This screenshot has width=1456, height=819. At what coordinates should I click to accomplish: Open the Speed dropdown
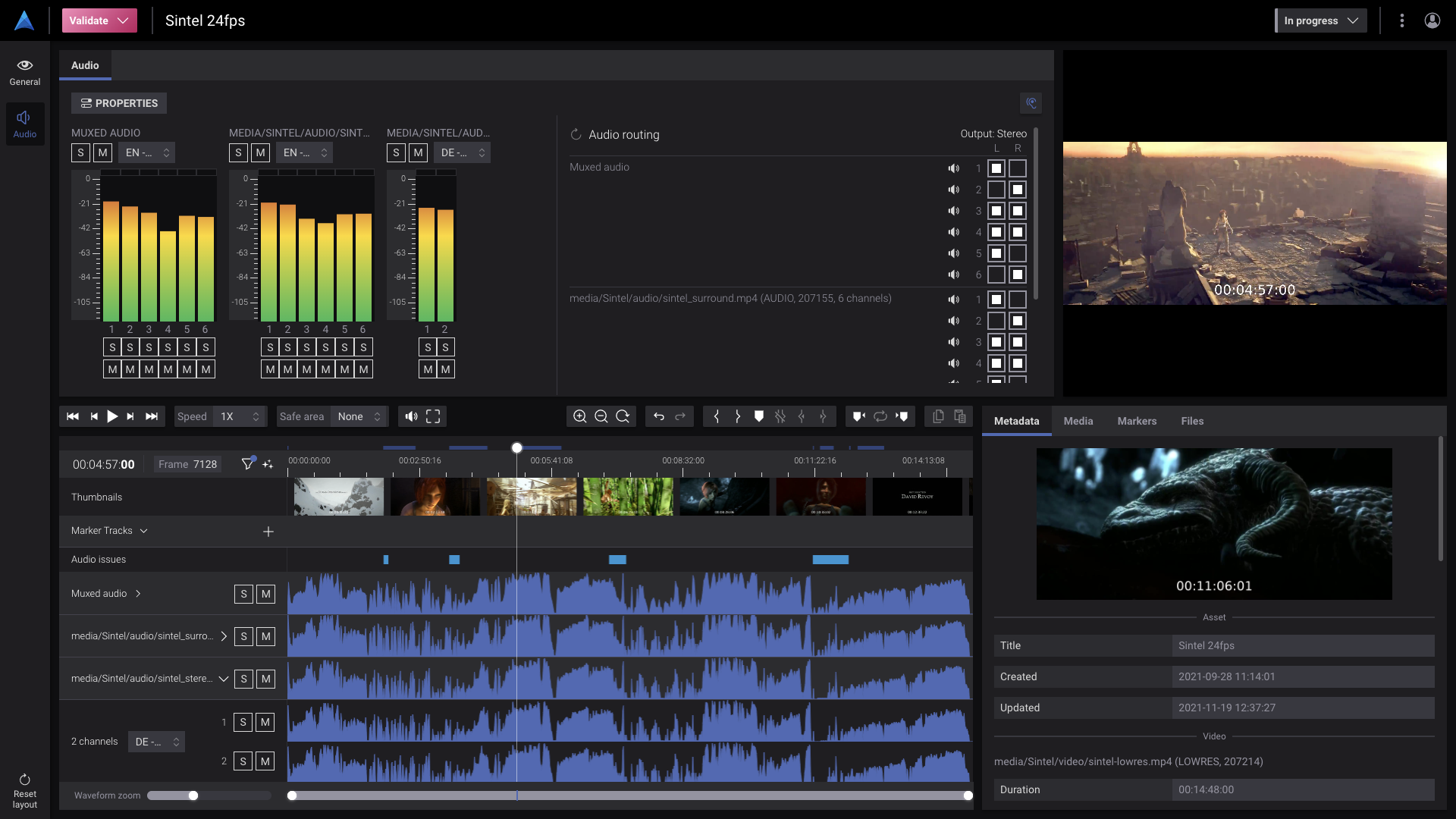pyautogui.click(x=239, y=416)
